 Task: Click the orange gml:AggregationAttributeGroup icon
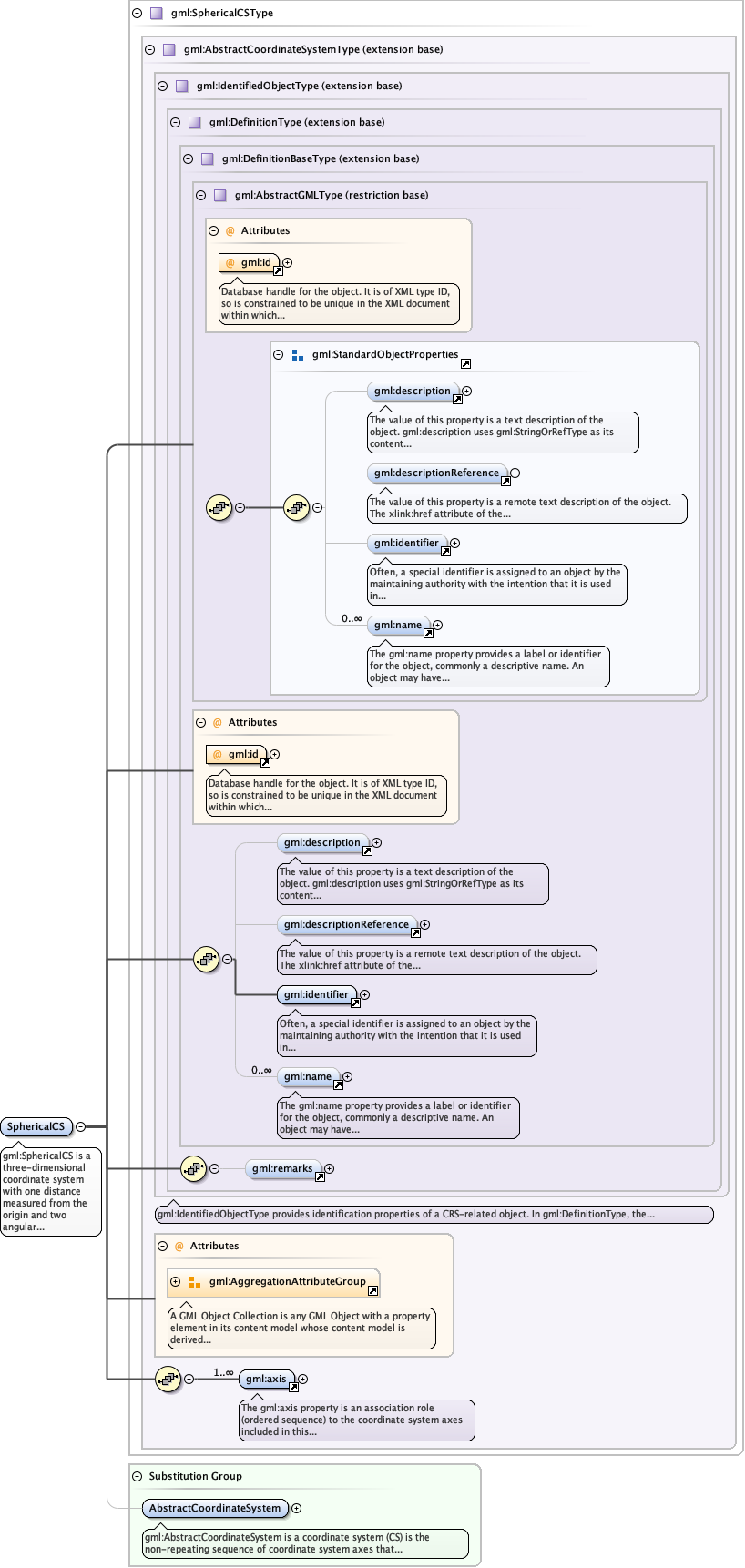pos(194,1282)
